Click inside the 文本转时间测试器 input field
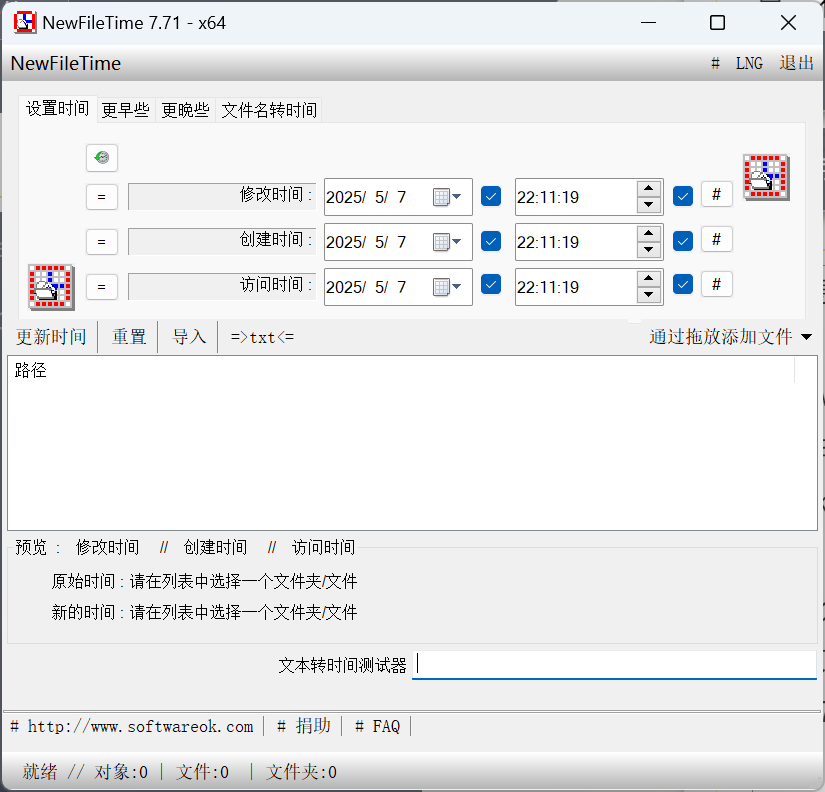This screenshot has height=792, width=825. click(x=614, y=663)
